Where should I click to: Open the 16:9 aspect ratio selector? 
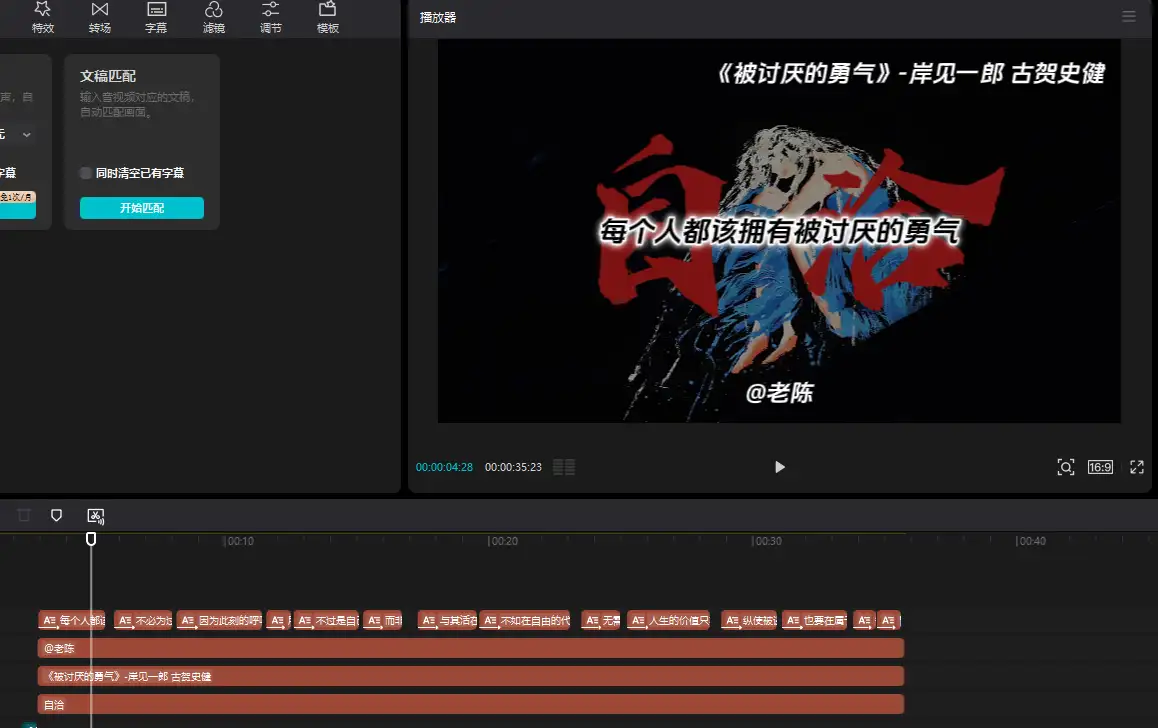pos(1100,467)
